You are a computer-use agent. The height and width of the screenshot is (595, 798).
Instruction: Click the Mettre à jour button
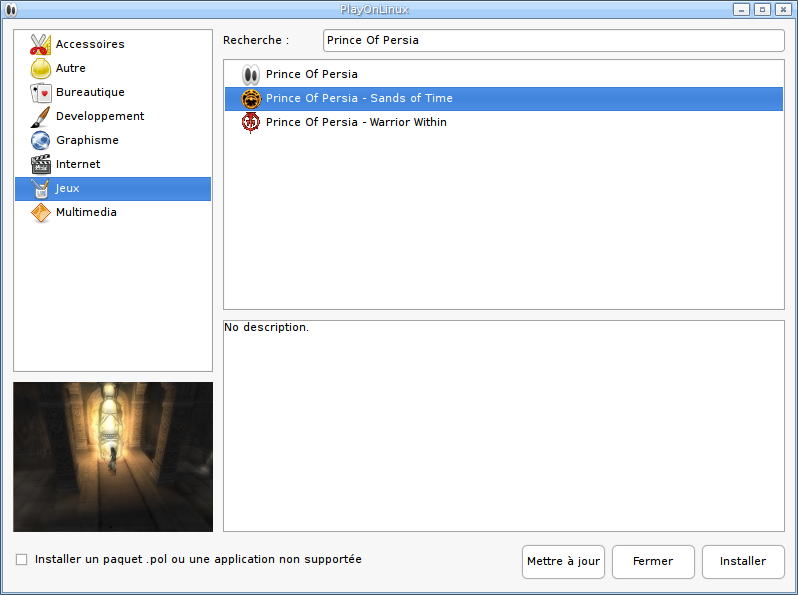[x=563, y=561]
